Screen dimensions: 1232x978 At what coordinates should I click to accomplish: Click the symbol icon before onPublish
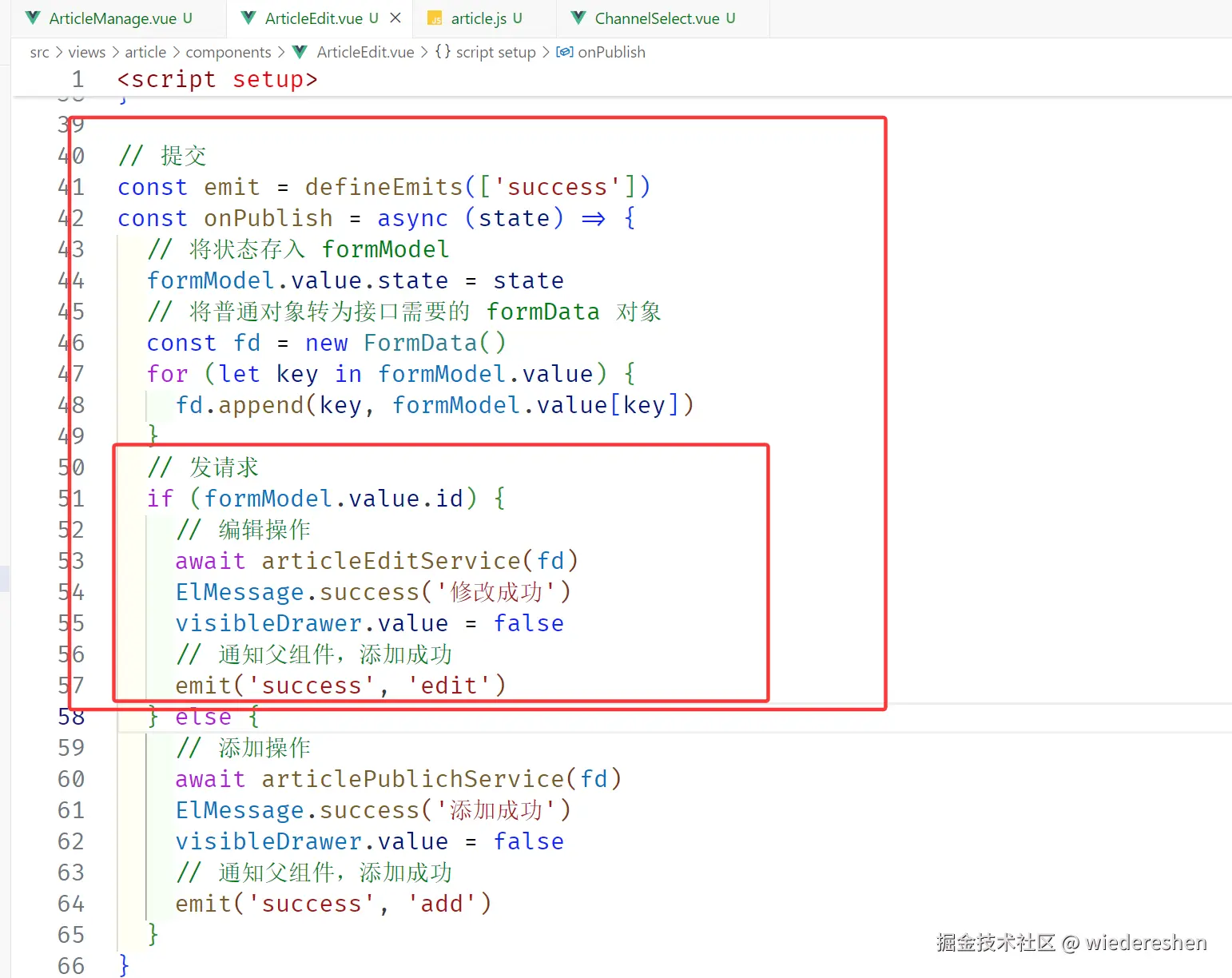(564, 52)
